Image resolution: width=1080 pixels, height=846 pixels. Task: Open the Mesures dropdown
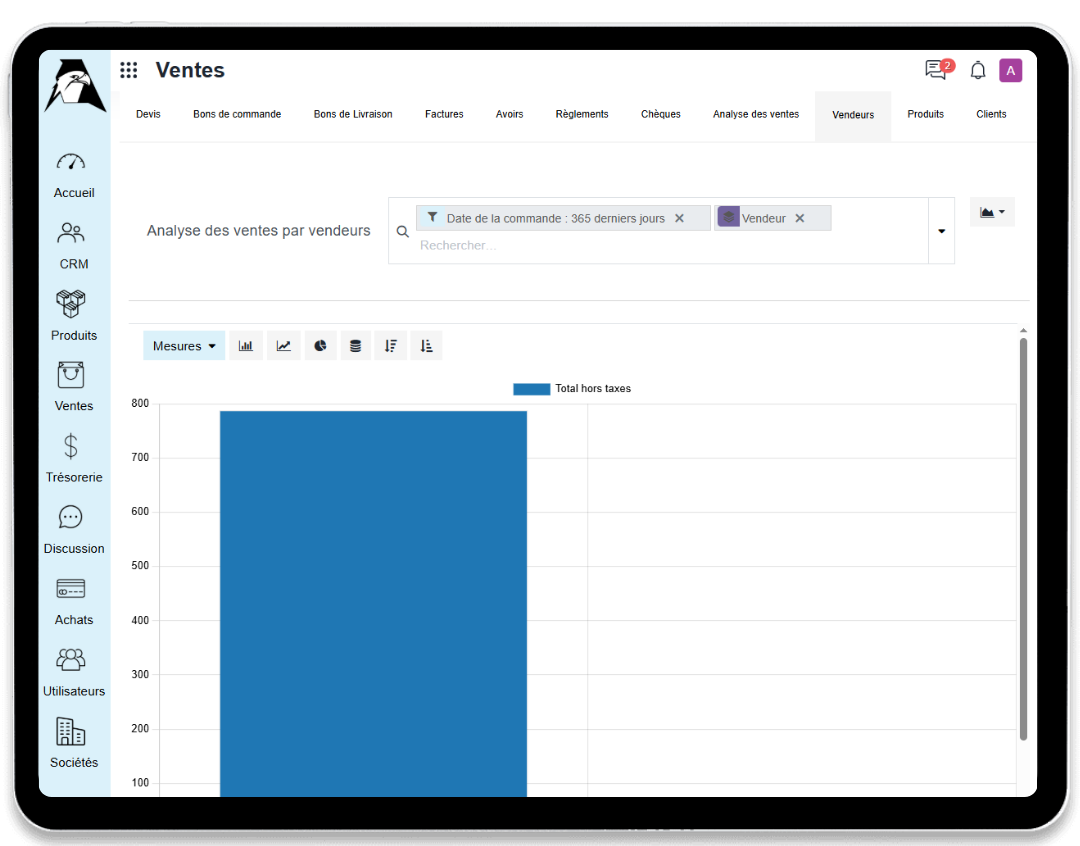[x=184, y=346]
